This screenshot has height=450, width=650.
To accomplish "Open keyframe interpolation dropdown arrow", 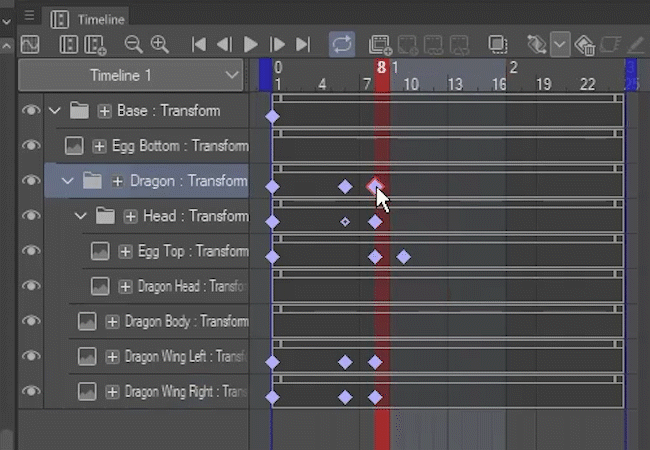I will (560, 44).
